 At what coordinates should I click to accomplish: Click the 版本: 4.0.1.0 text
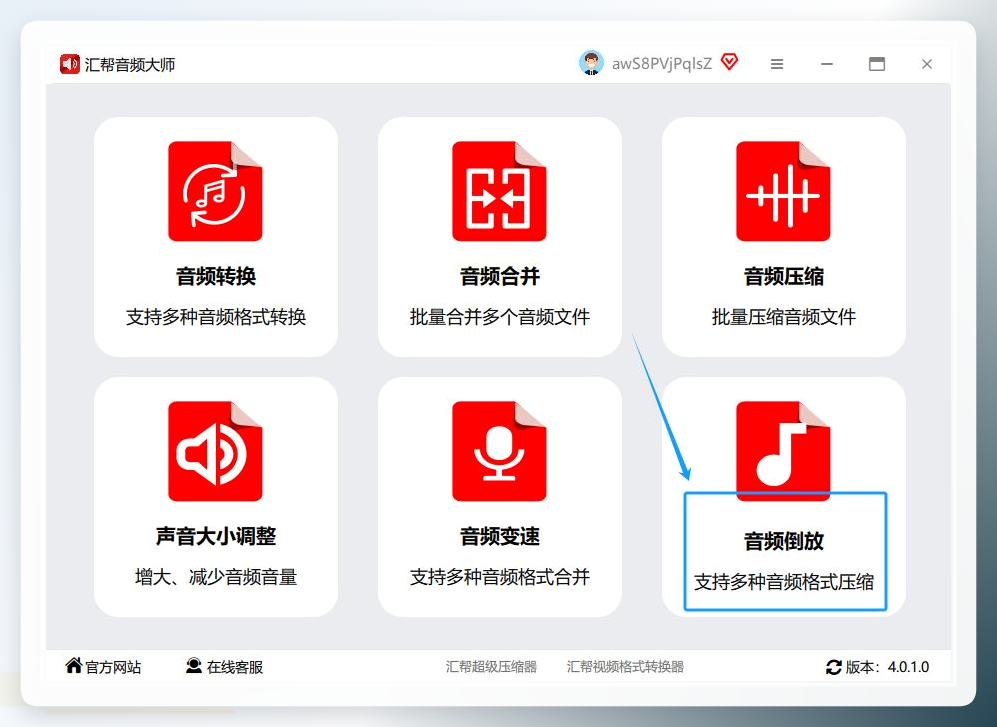coord(887,667)
